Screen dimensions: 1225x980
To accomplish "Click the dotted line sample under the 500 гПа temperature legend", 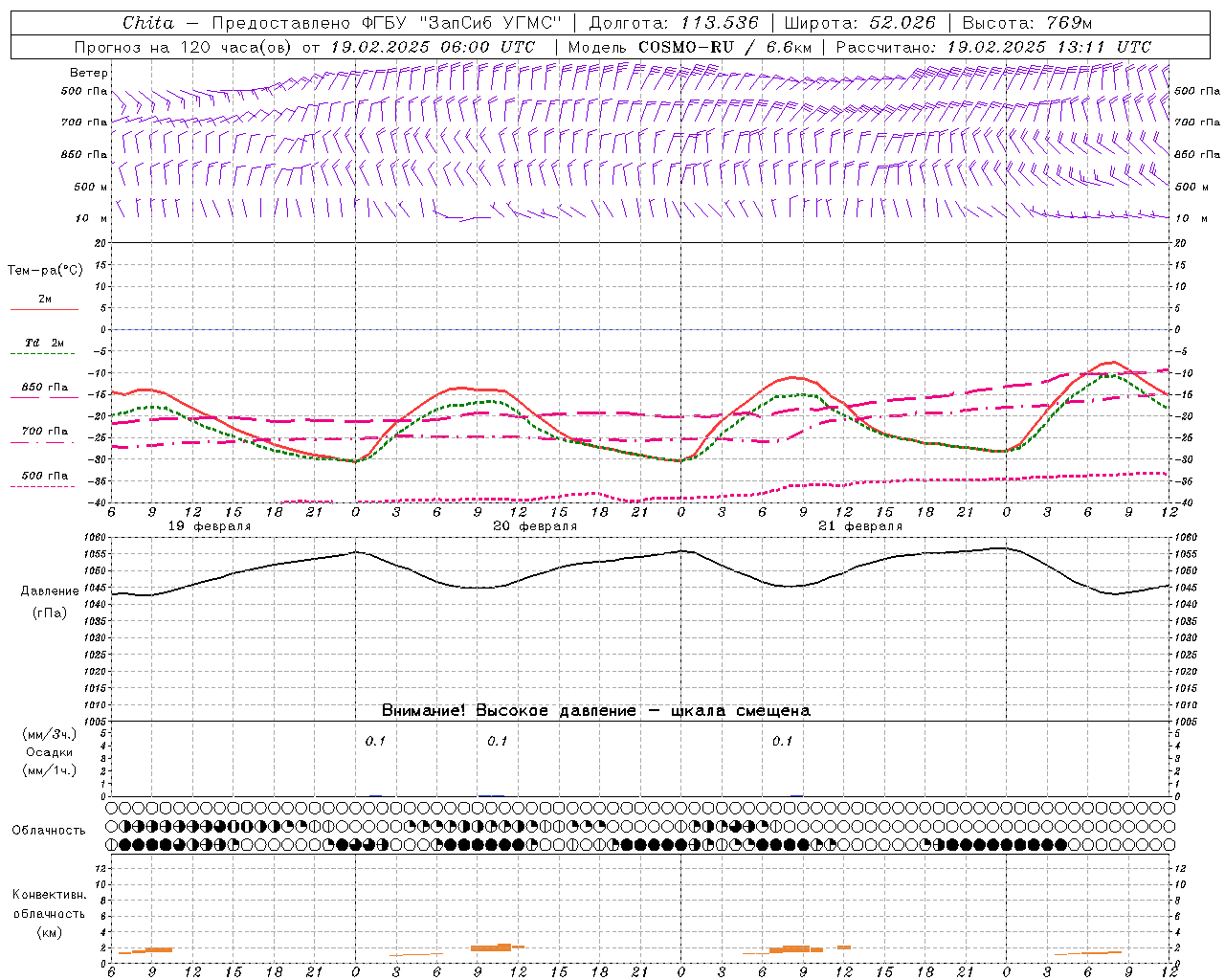I will click(x=43, y=487).
